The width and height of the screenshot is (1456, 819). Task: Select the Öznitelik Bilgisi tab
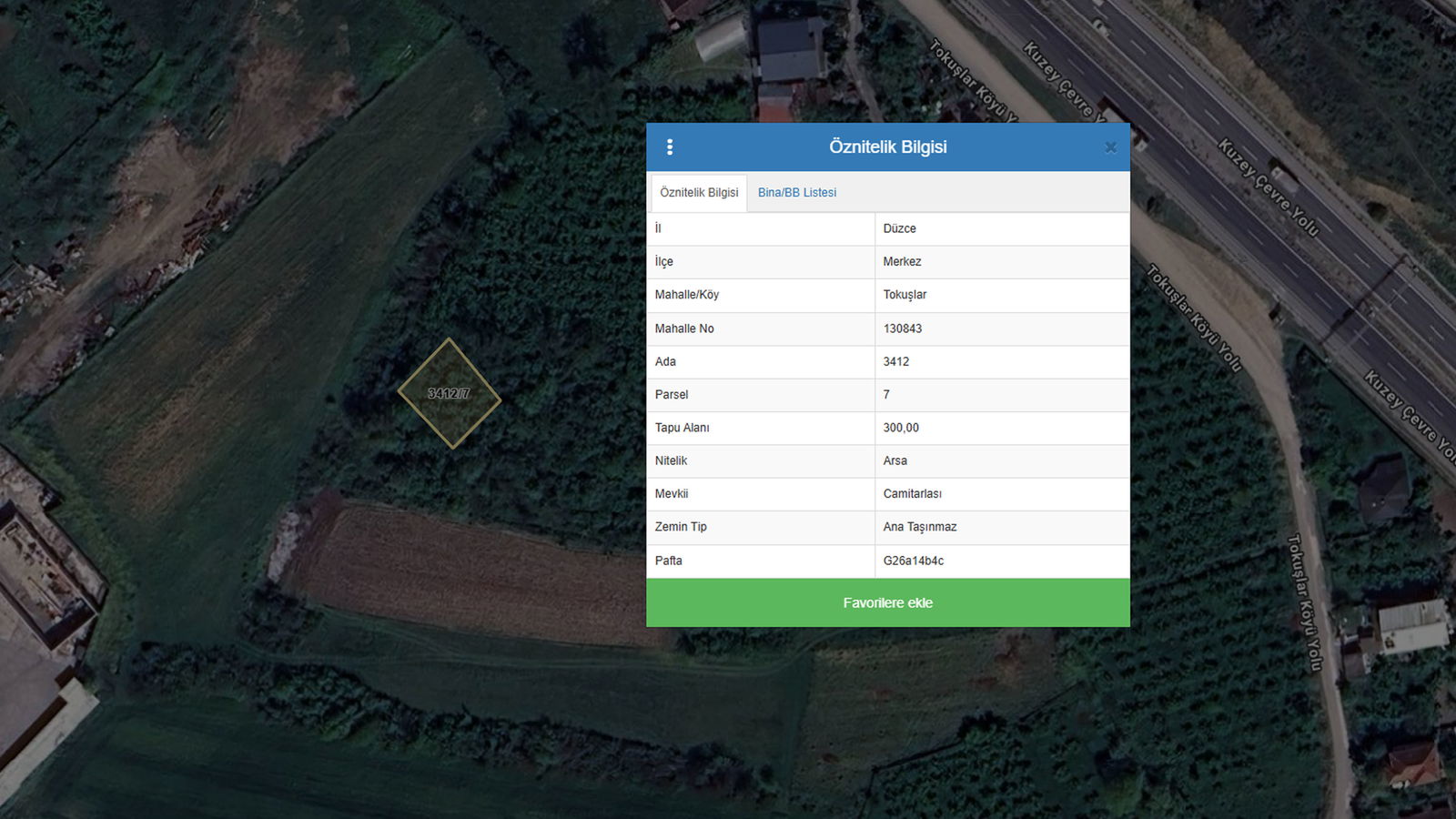699,193
